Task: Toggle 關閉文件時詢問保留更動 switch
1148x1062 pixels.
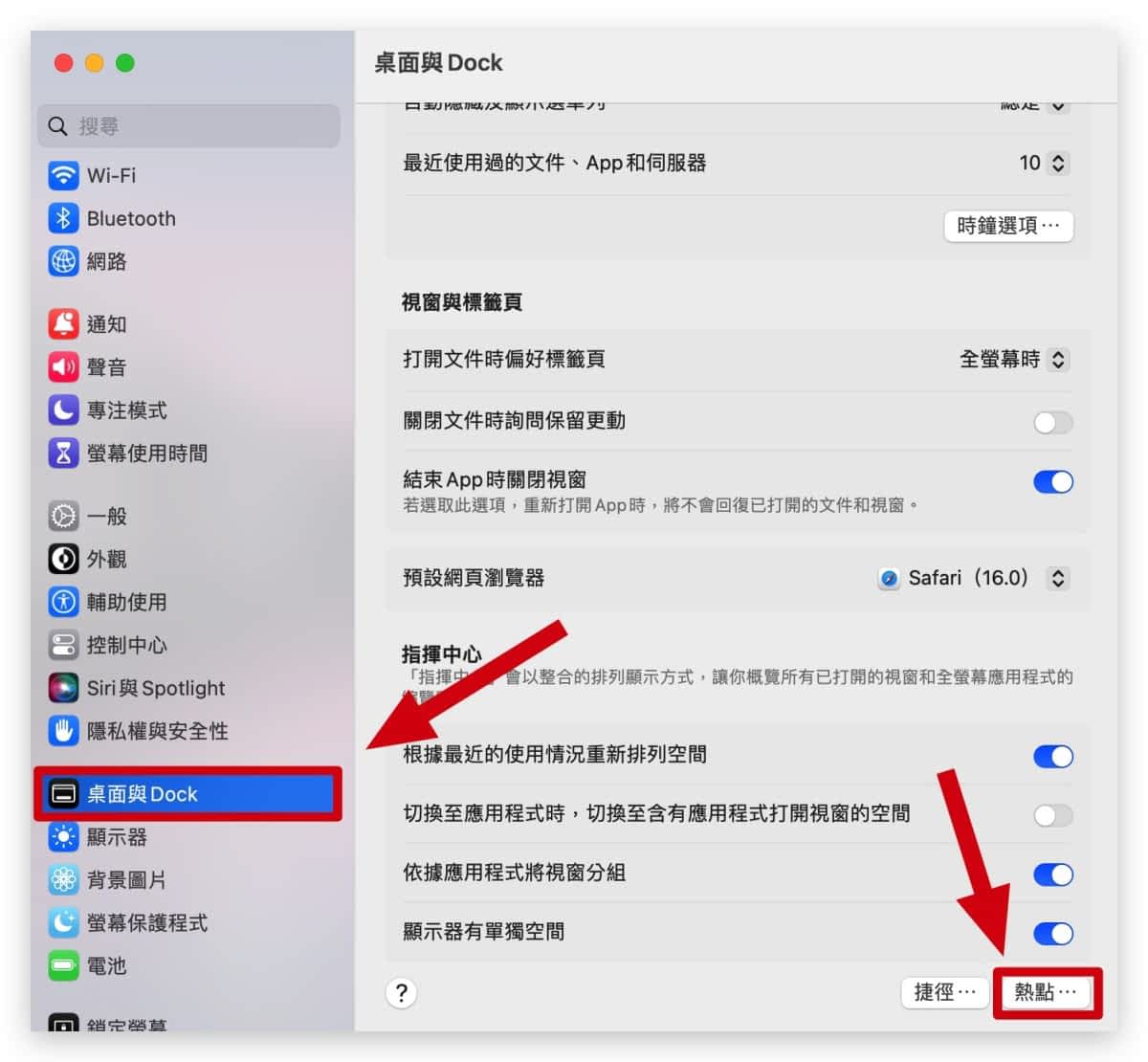Action: [x=1052, y=422]
